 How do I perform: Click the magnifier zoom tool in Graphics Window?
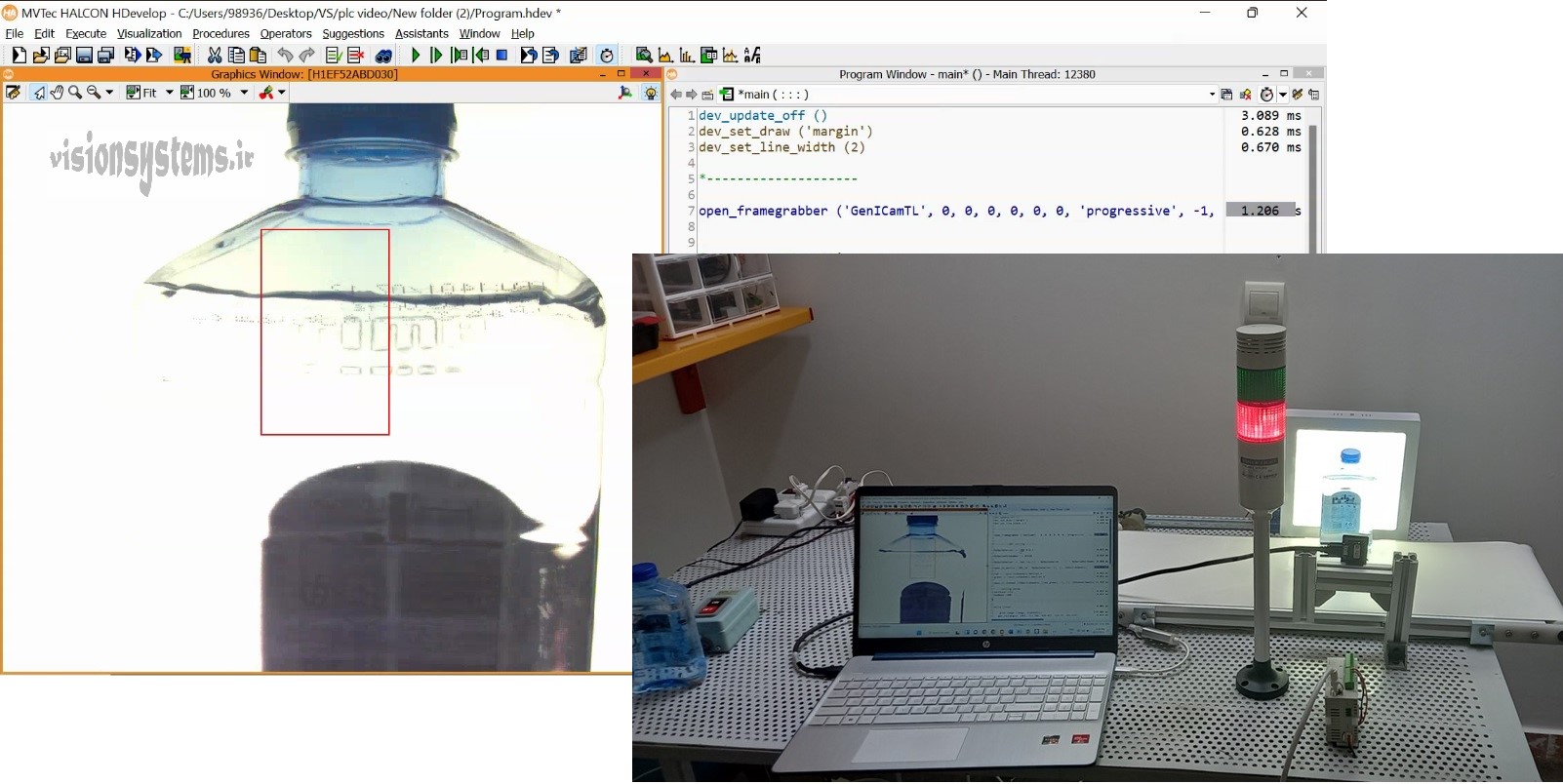coord(75,93)
